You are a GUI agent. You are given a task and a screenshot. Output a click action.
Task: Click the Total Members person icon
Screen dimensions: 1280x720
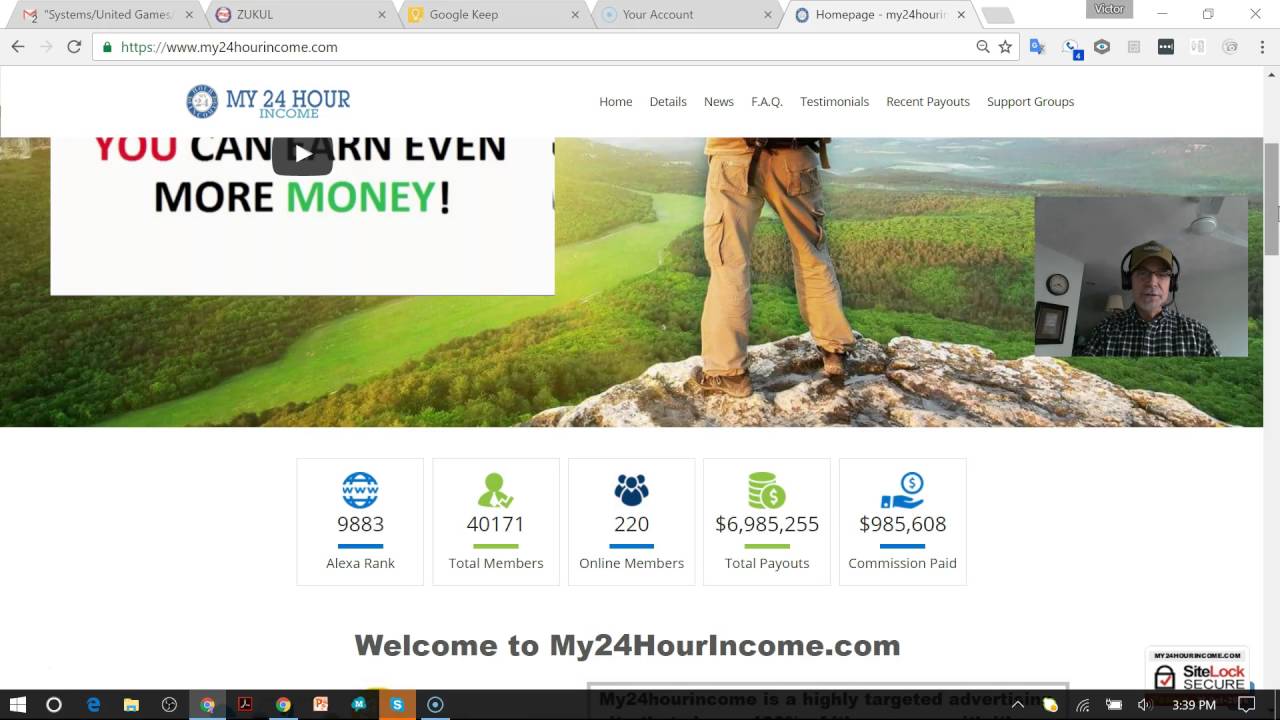[495, 490]
